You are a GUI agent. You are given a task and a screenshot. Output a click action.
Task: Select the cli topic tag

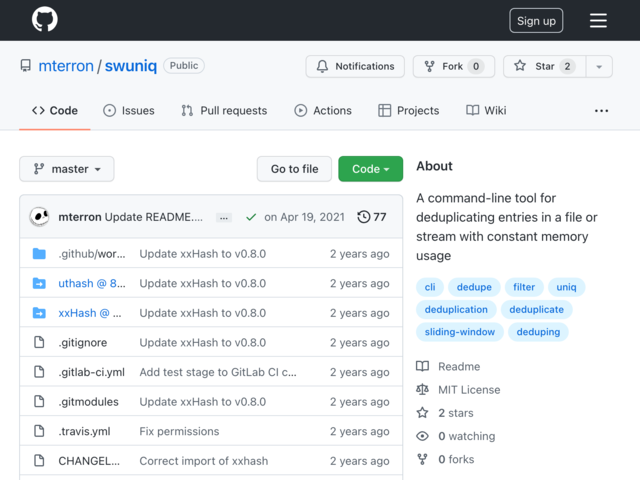click(430, 287)
